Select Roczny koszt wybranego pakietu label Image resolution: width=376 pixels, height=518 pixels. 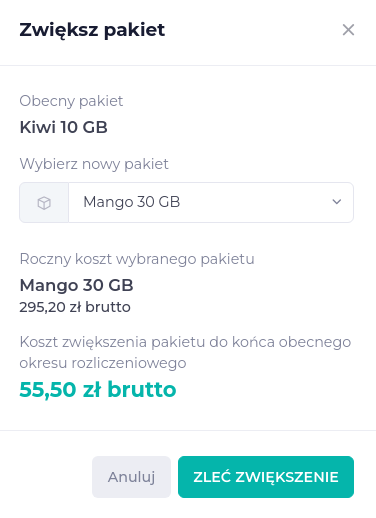[x=137, y=259]
